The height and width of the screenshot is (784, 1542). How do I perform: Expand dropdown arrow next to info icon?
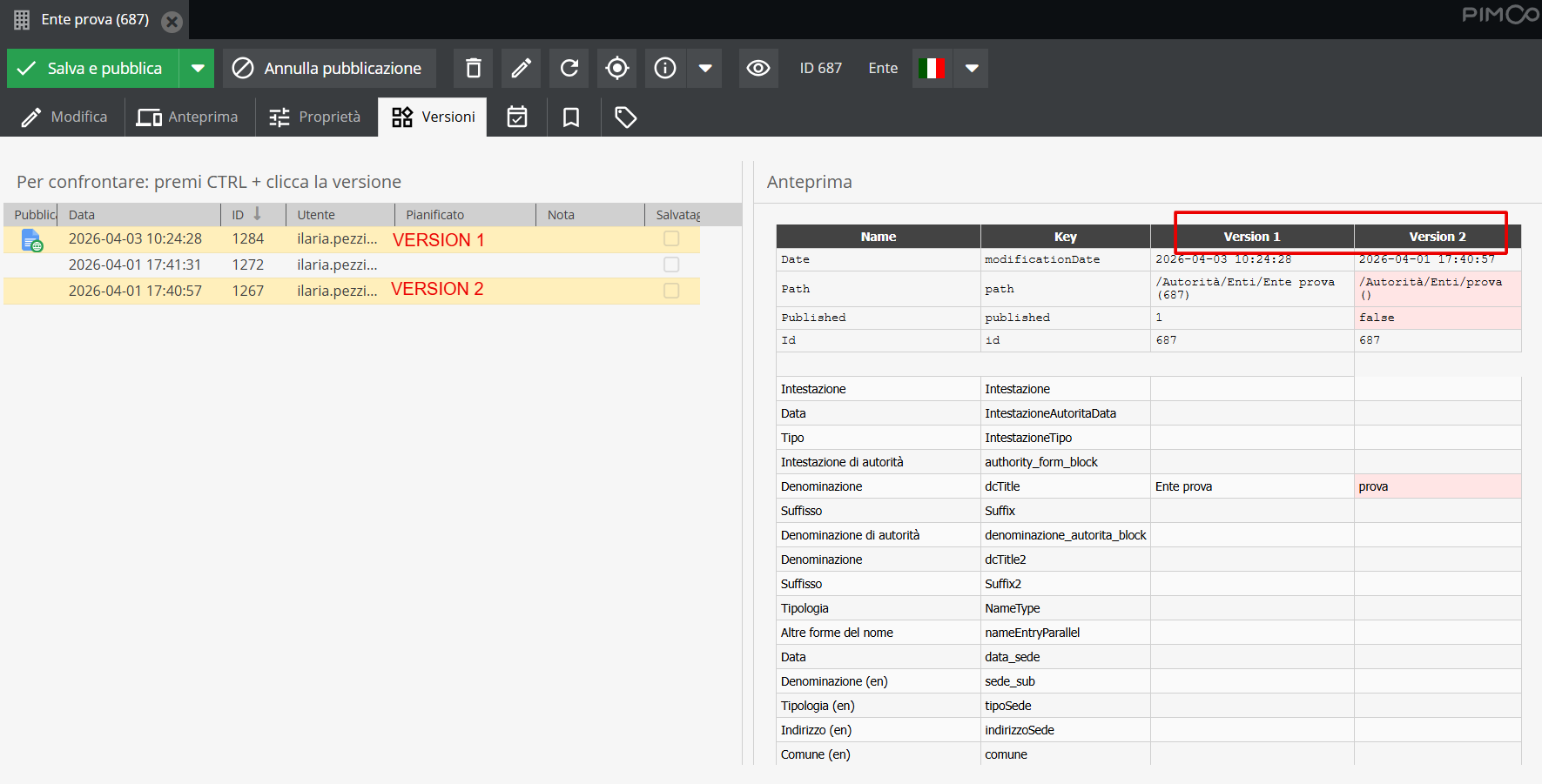click(x=705, y=68)
